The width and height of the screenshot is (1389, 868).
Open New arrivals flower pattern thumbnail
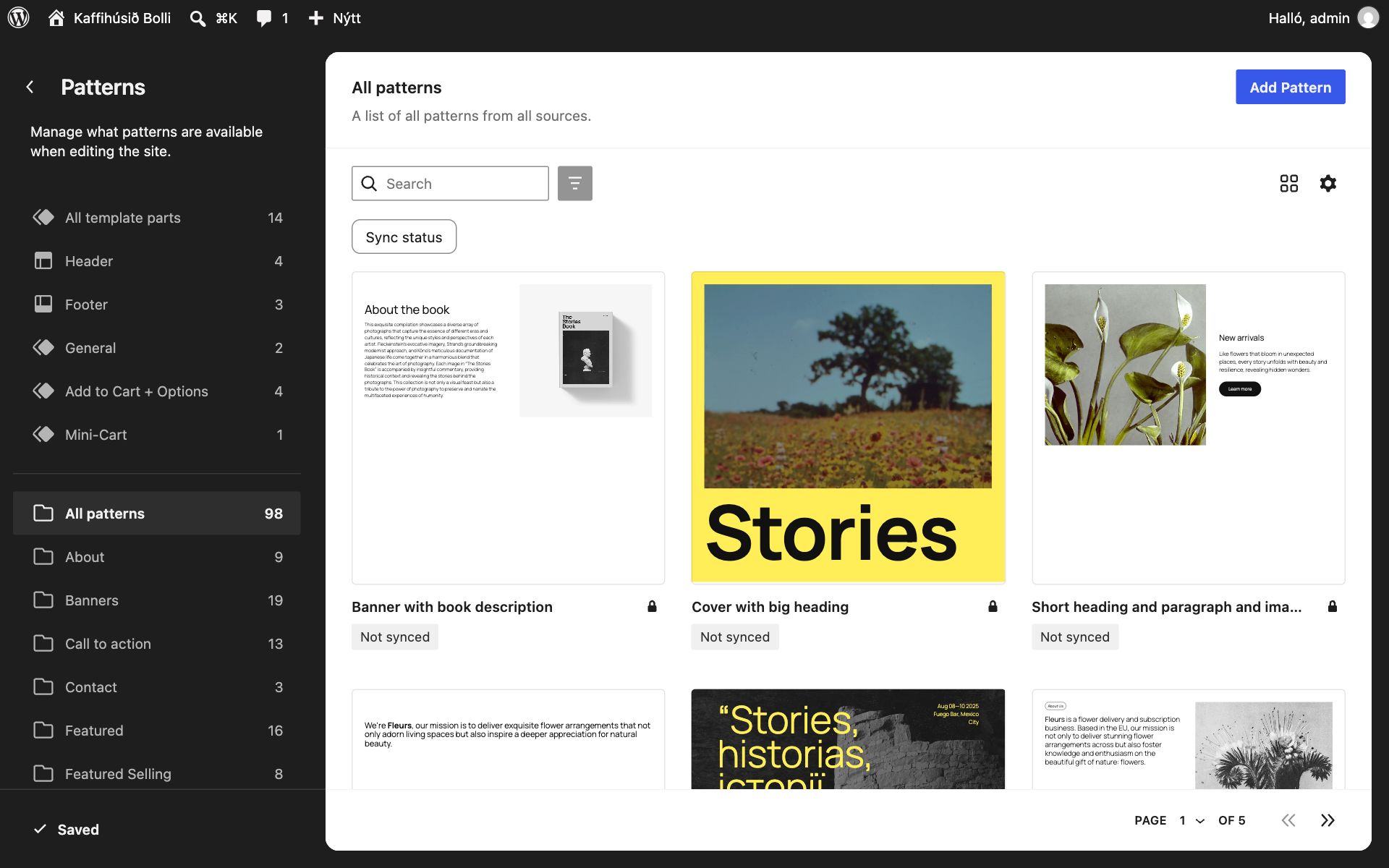[x=1188, y=427]
